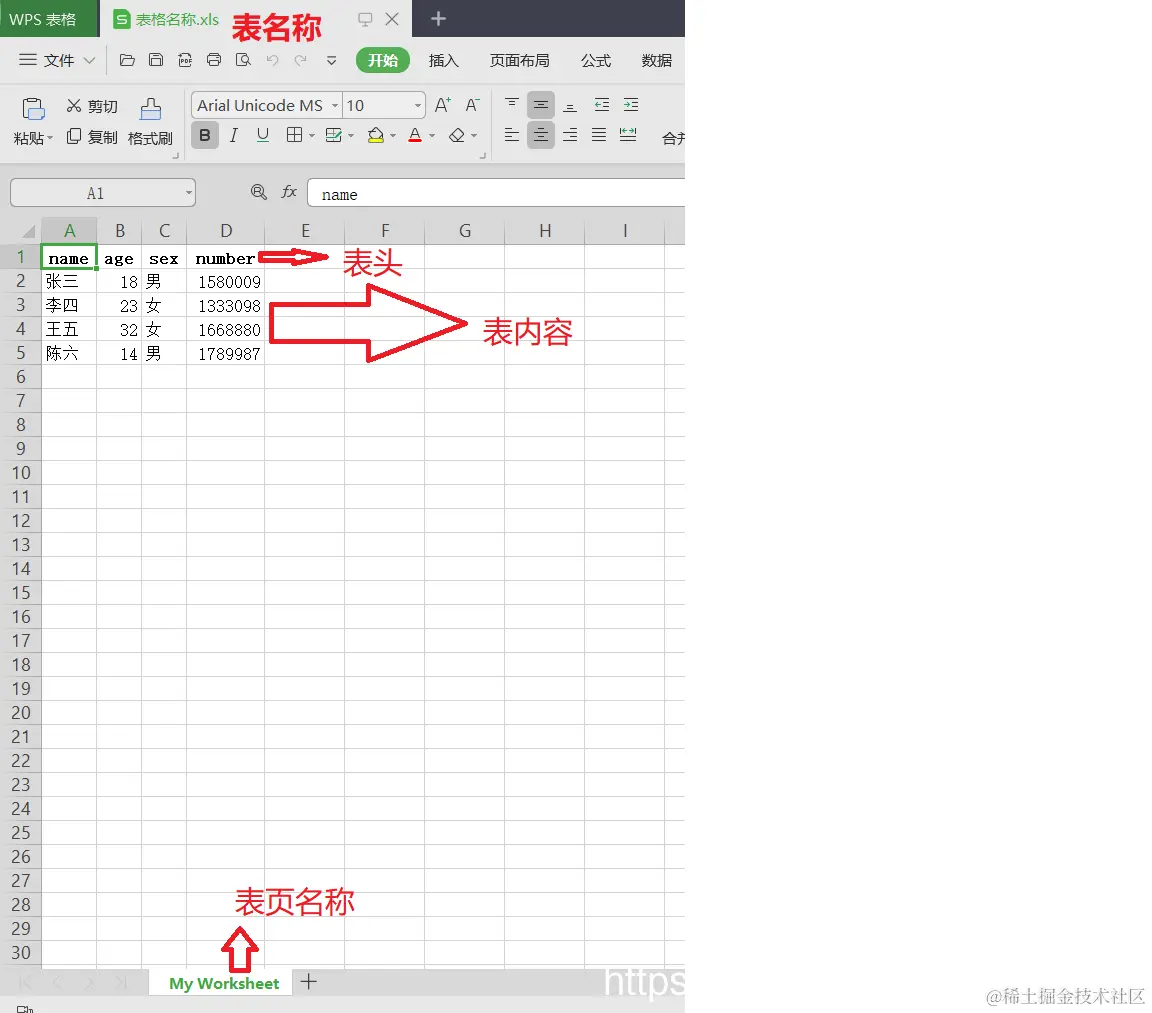Toggle Bold formatting
Screen dimensions: 1152x1013
[205, 135]
